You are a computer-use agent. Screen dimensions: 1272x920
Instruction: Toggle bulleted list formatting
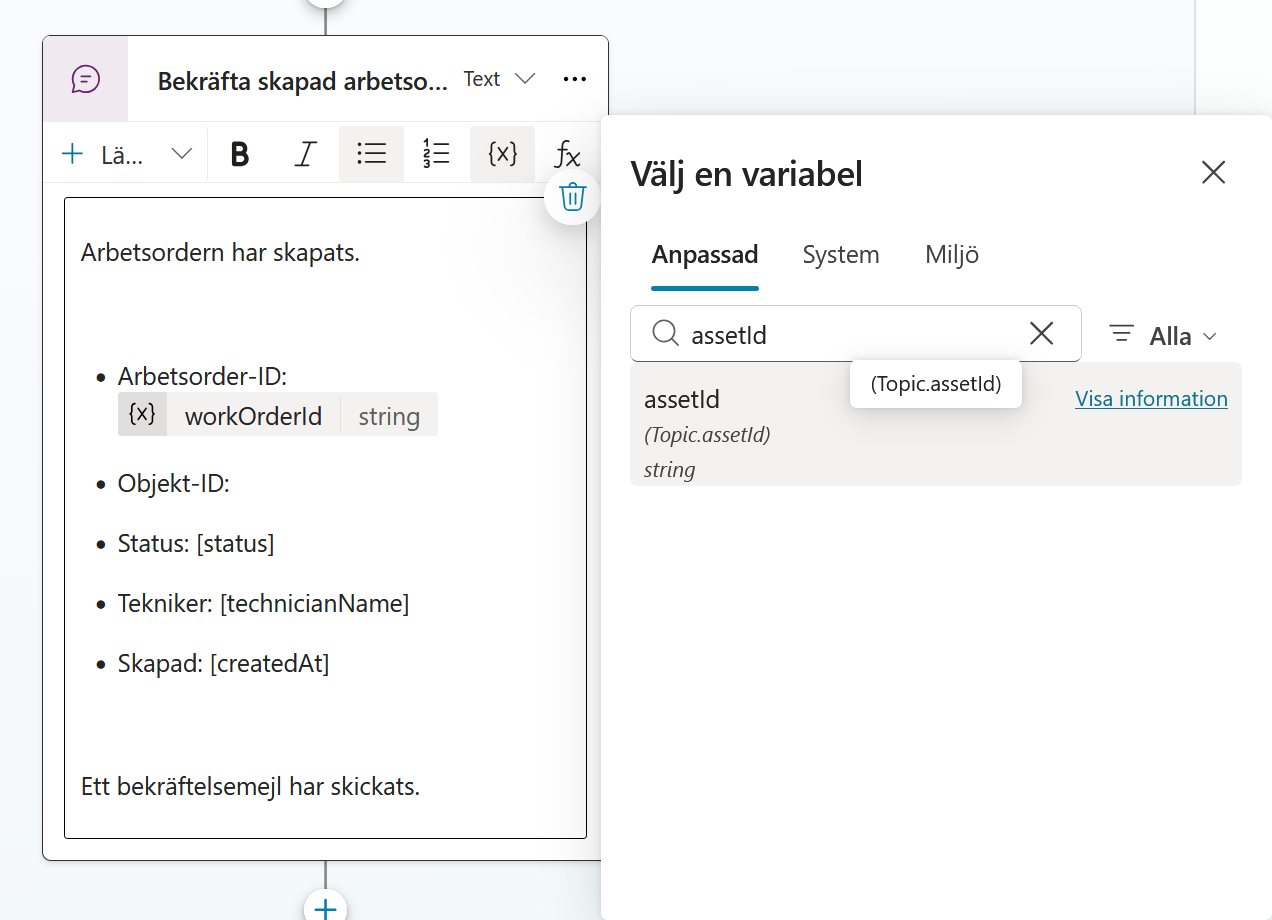tap(371, 154)
